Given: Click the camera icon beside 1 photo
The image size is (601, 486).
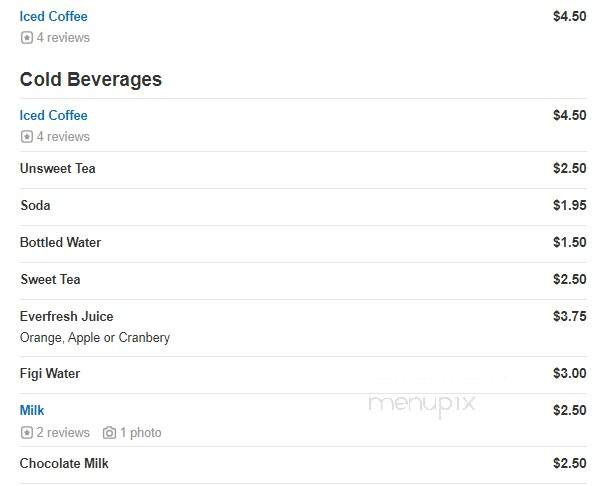Looking at the screenshot, I should click(109, 432).
